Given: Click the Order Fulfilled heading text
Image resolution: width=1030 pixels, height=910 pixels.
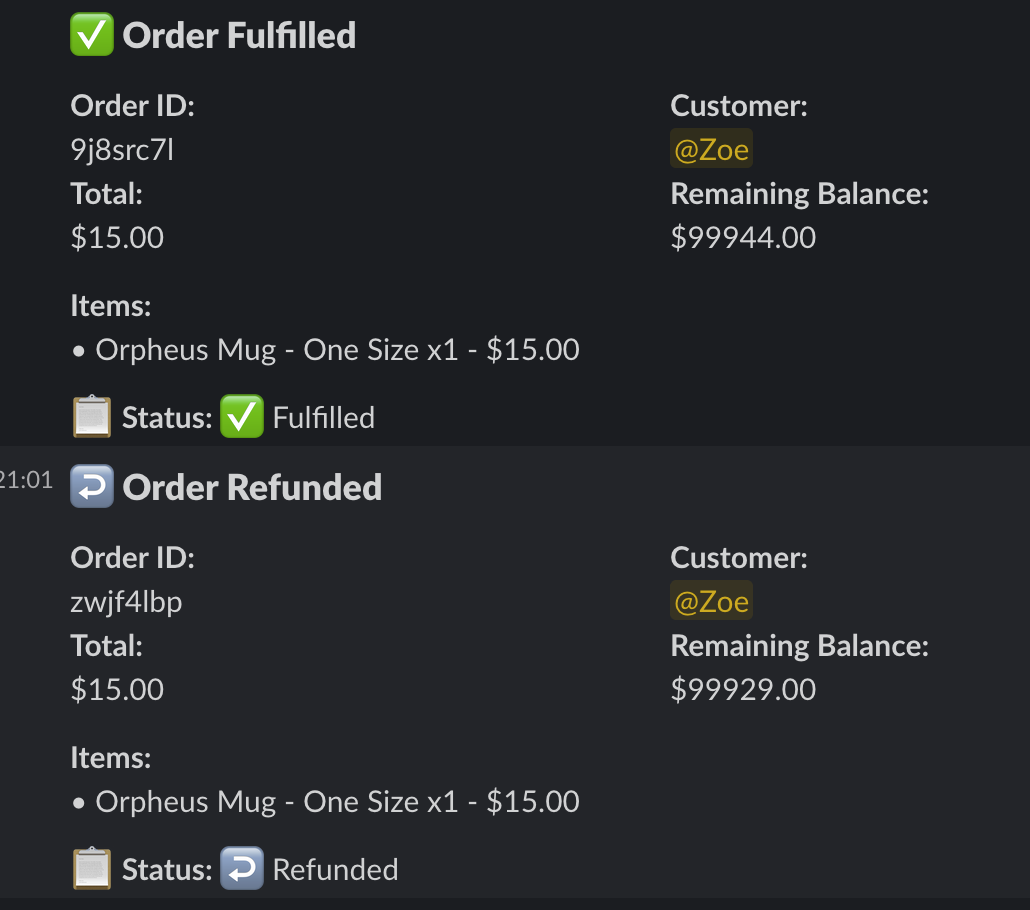Looking at the screenshot, I should (x=239, y=35).
